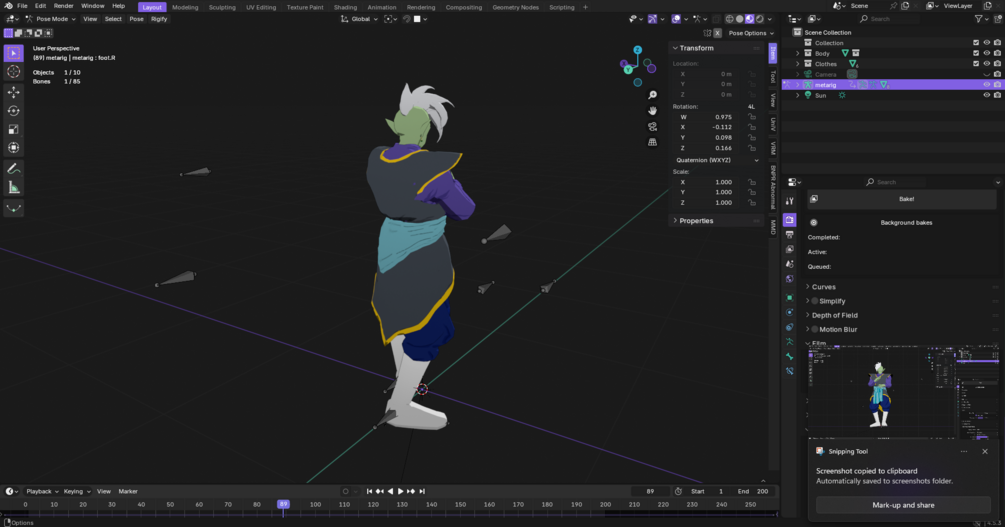Image resolution: width=1005 pixels, height=527 pixels.
Task: Open the Global orientation dropdown
Action: 360,19
